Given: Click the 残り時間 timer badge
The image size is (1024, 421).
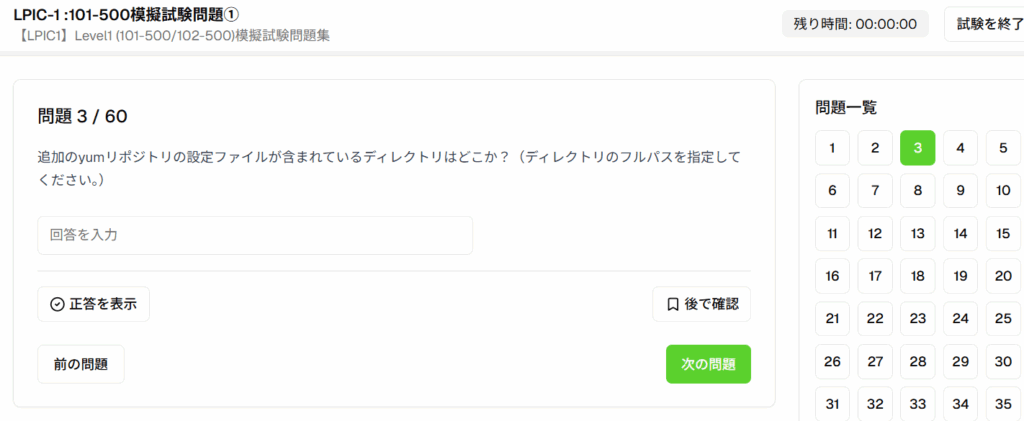Looking at the screenshot, I should tap(855, 24).
